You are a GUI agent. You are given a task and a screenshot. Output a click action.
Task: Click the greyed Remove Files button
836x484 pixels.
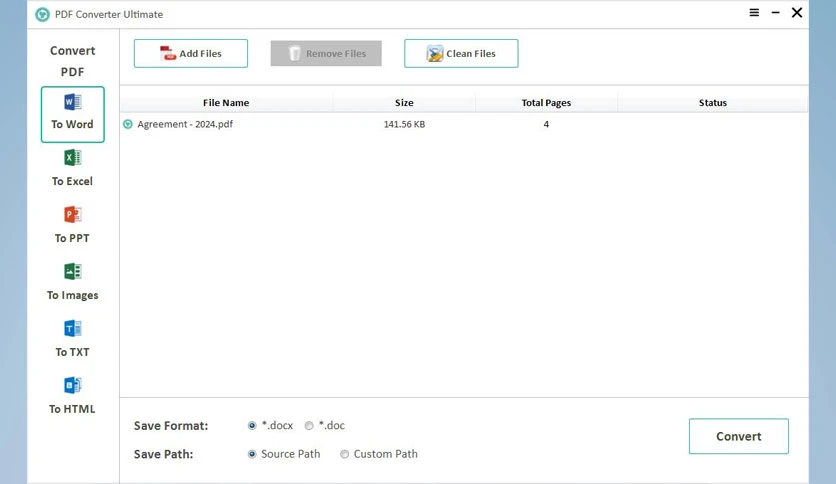[x=326, y=53]
